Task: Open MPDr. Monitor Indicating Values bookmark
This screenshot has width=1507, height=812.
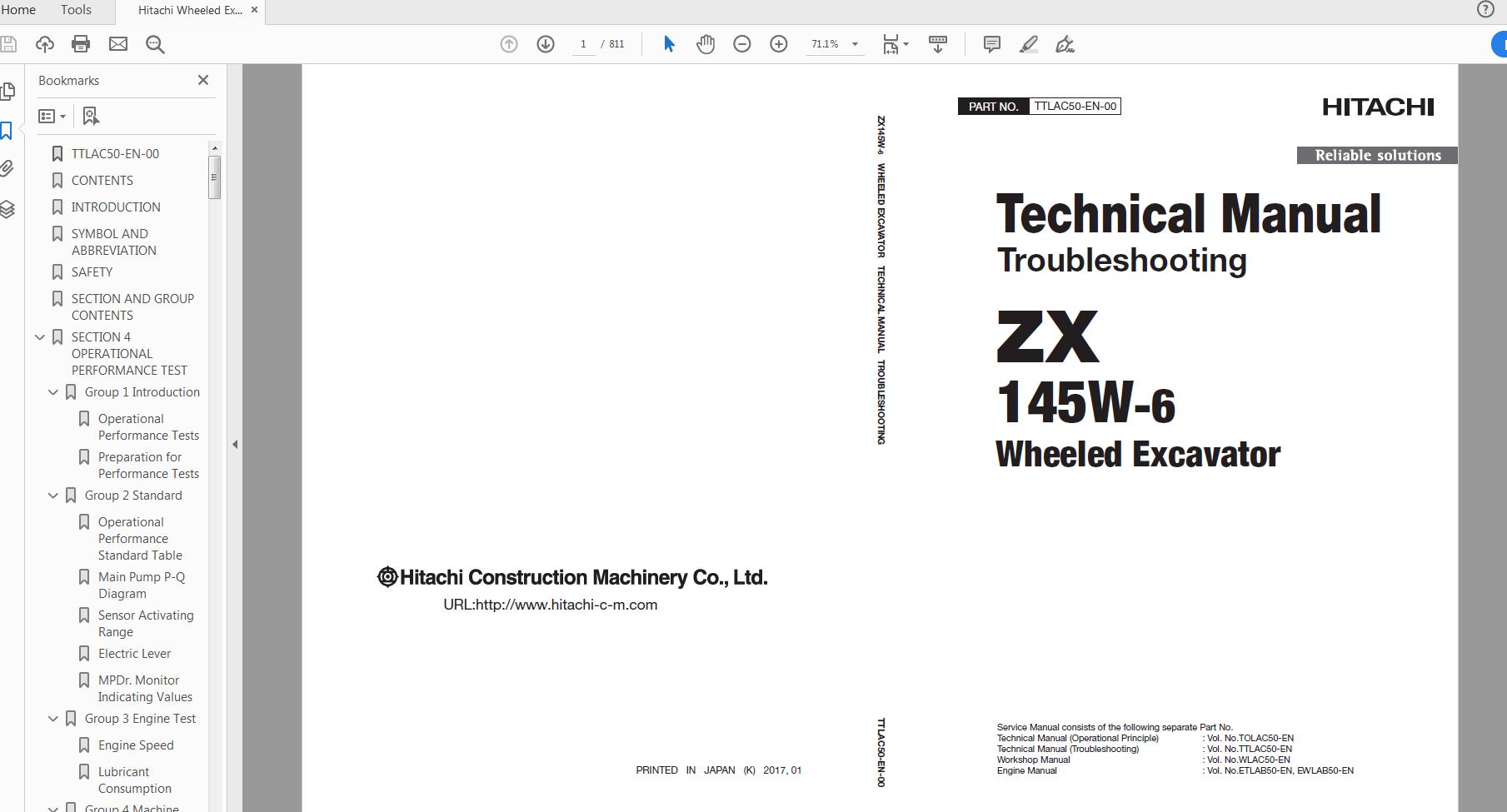Action: [x=145, y=689]
